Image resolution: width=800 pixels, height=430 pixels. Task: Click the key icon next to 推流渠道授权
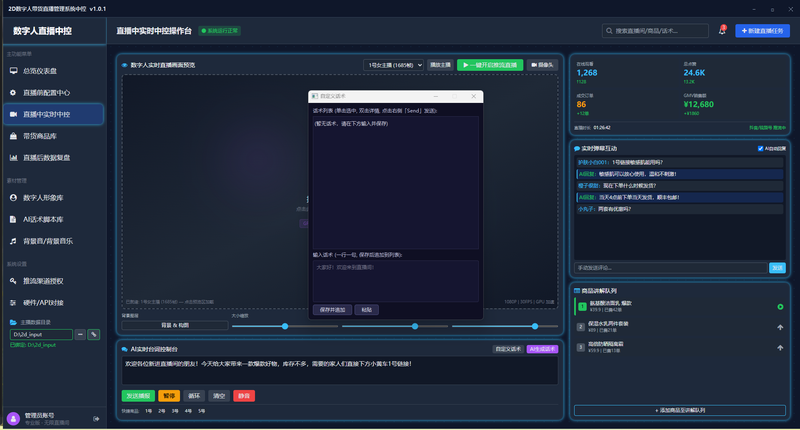click(x=13, y=281)
